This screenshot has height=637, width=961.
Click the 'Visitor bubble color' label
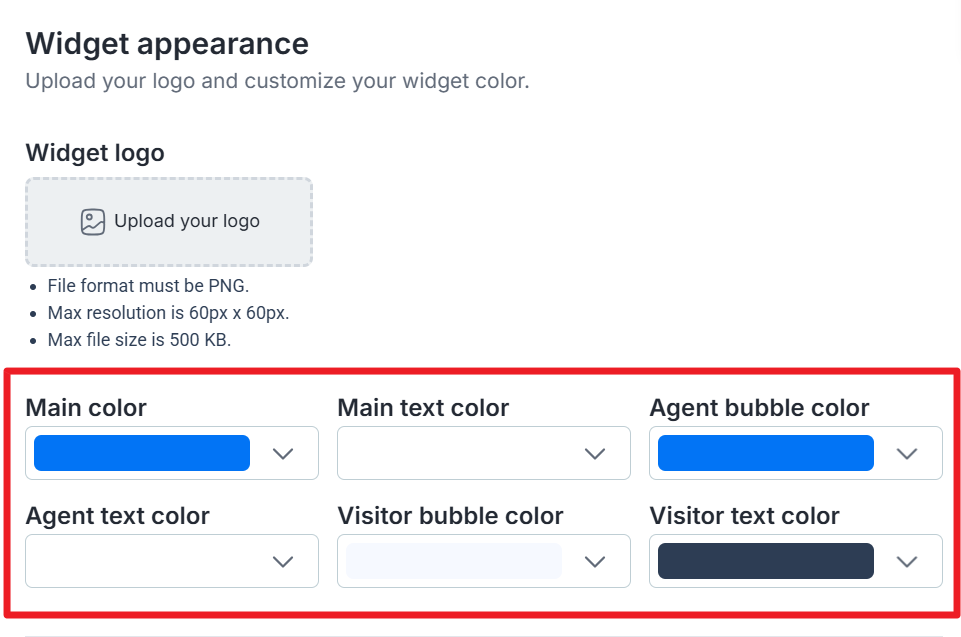click(450, 516)
